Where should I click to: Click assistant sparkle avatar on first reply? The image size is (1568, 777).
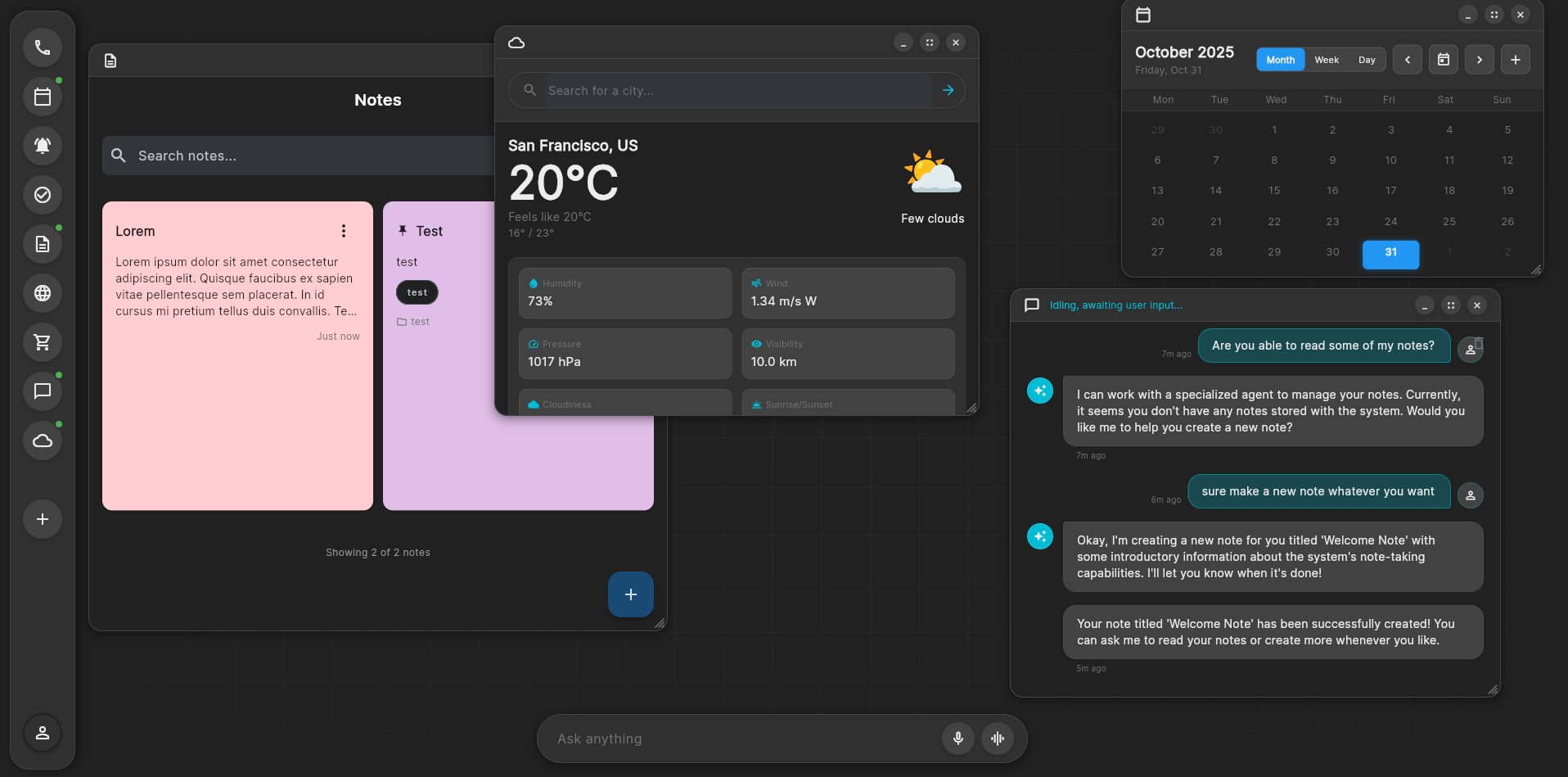click(1040, 391)
